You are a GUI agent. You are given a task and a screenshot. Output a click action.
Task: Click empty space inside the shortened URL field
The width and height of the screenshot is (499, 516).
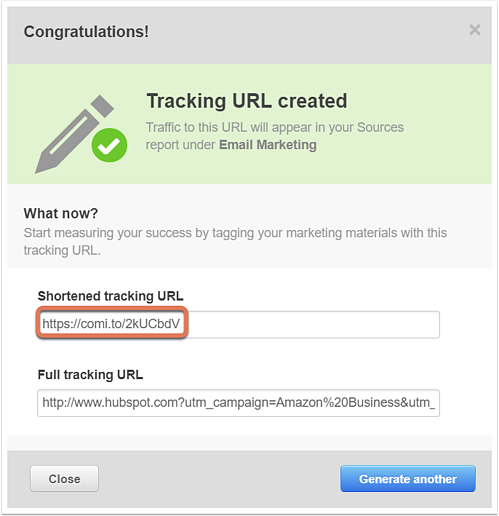coord(313,324)
